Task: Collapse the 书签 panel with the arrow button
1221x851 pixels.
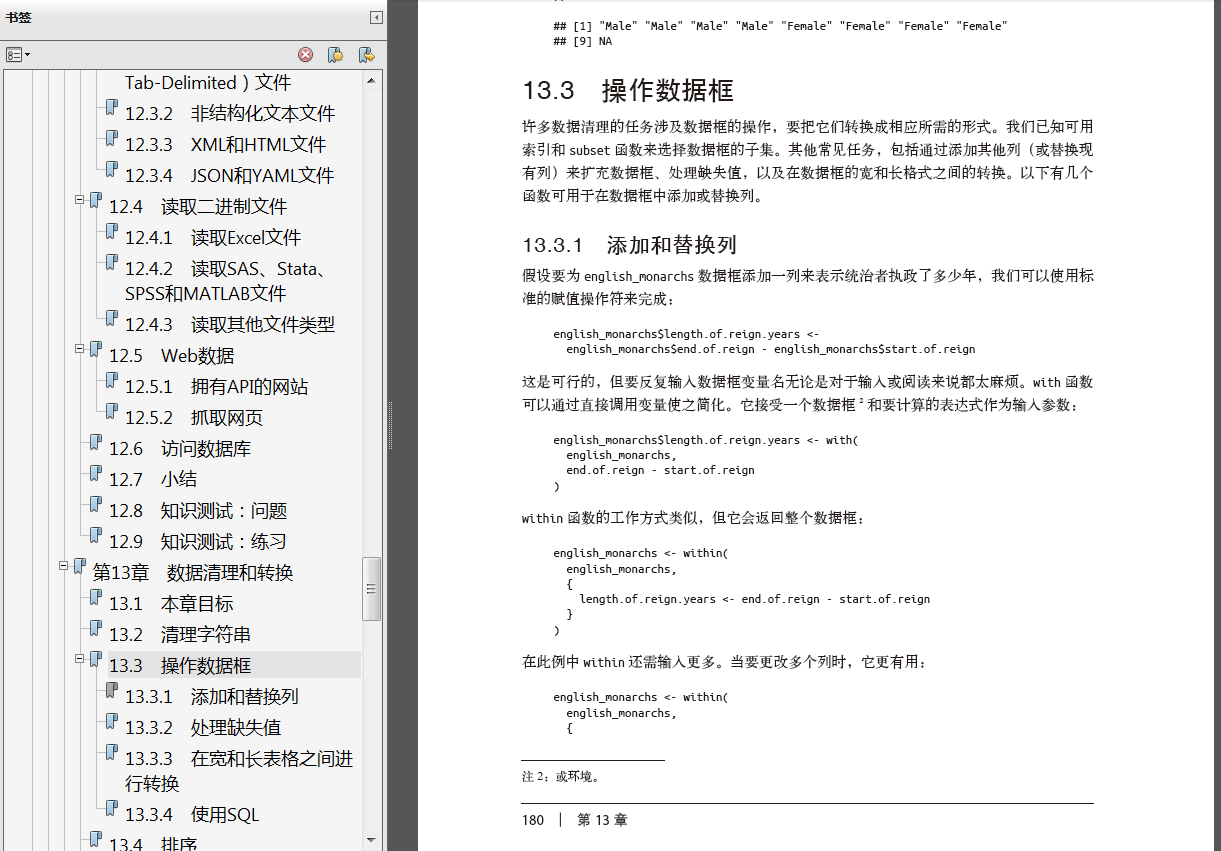Action: click(376, 17)
